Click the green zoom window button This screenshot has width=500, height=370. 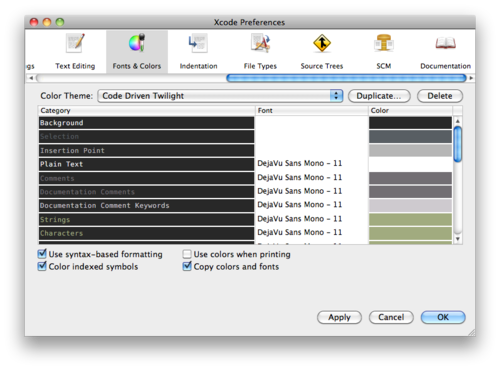[60, 22]
